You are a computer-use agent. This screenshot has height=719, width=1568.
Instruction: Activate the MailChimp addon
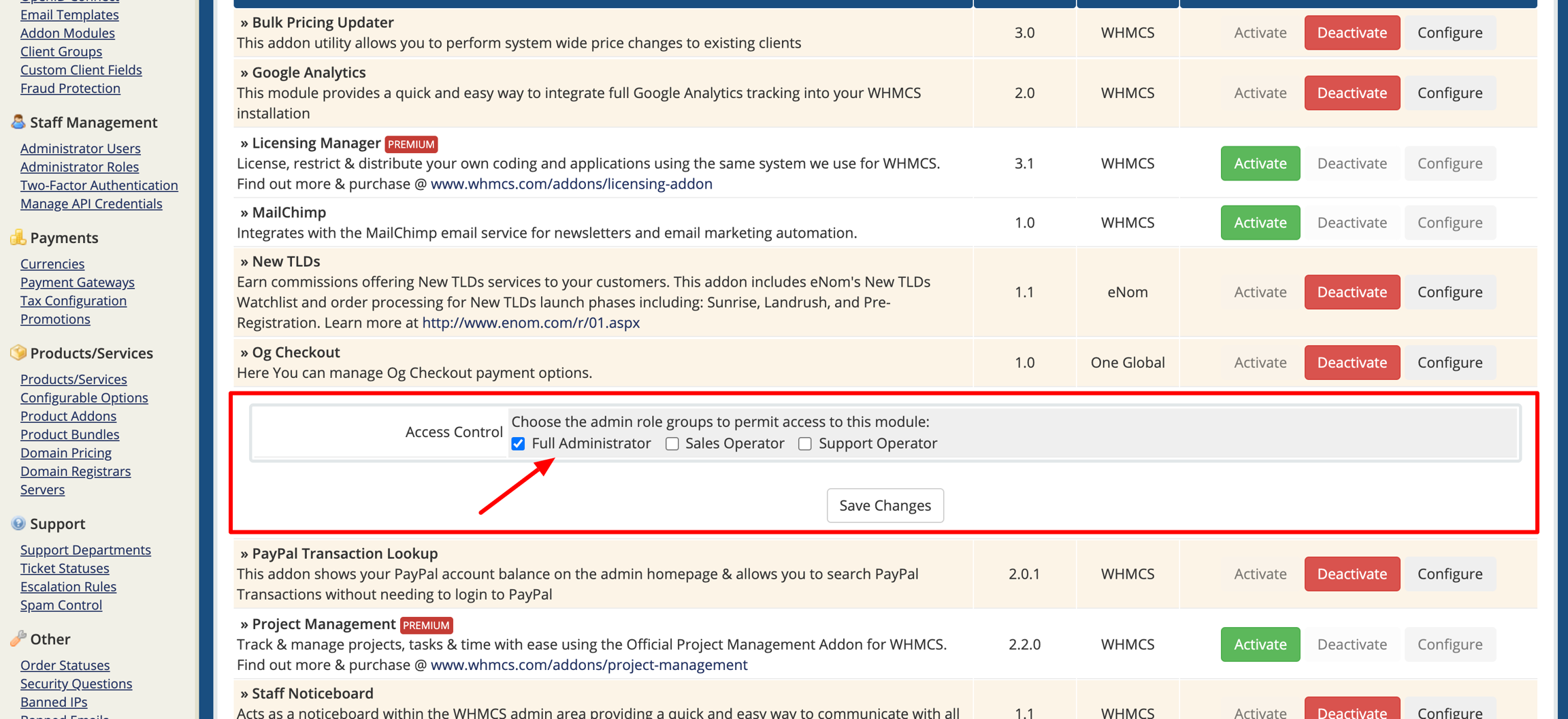point(1260,223)
